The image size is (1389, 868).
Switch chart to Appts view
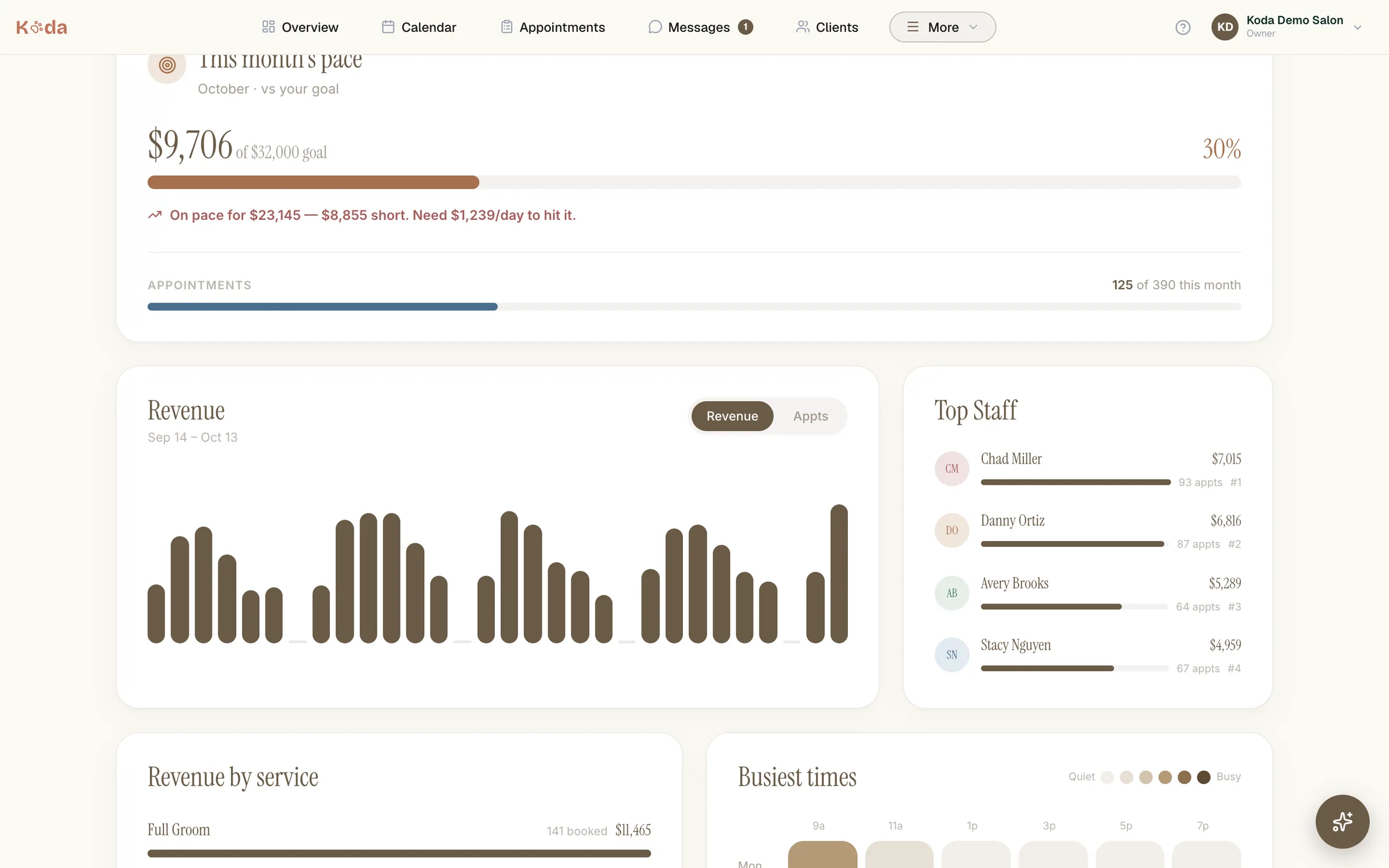(x=810, y=416)
